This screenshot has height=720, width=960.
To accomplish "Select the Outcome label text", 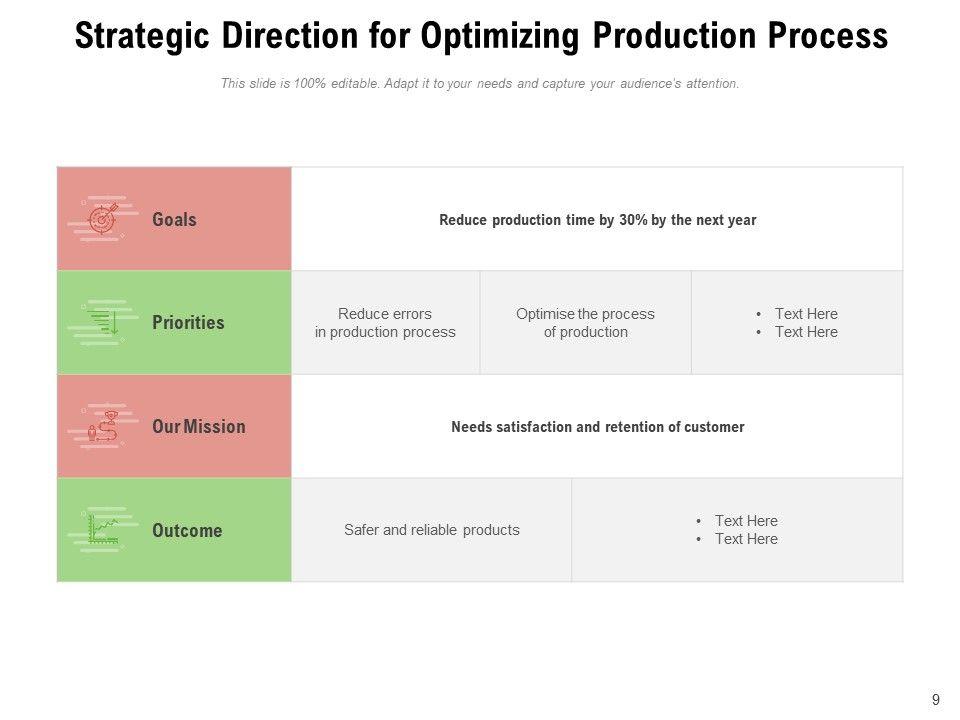I will coord(187,531).
